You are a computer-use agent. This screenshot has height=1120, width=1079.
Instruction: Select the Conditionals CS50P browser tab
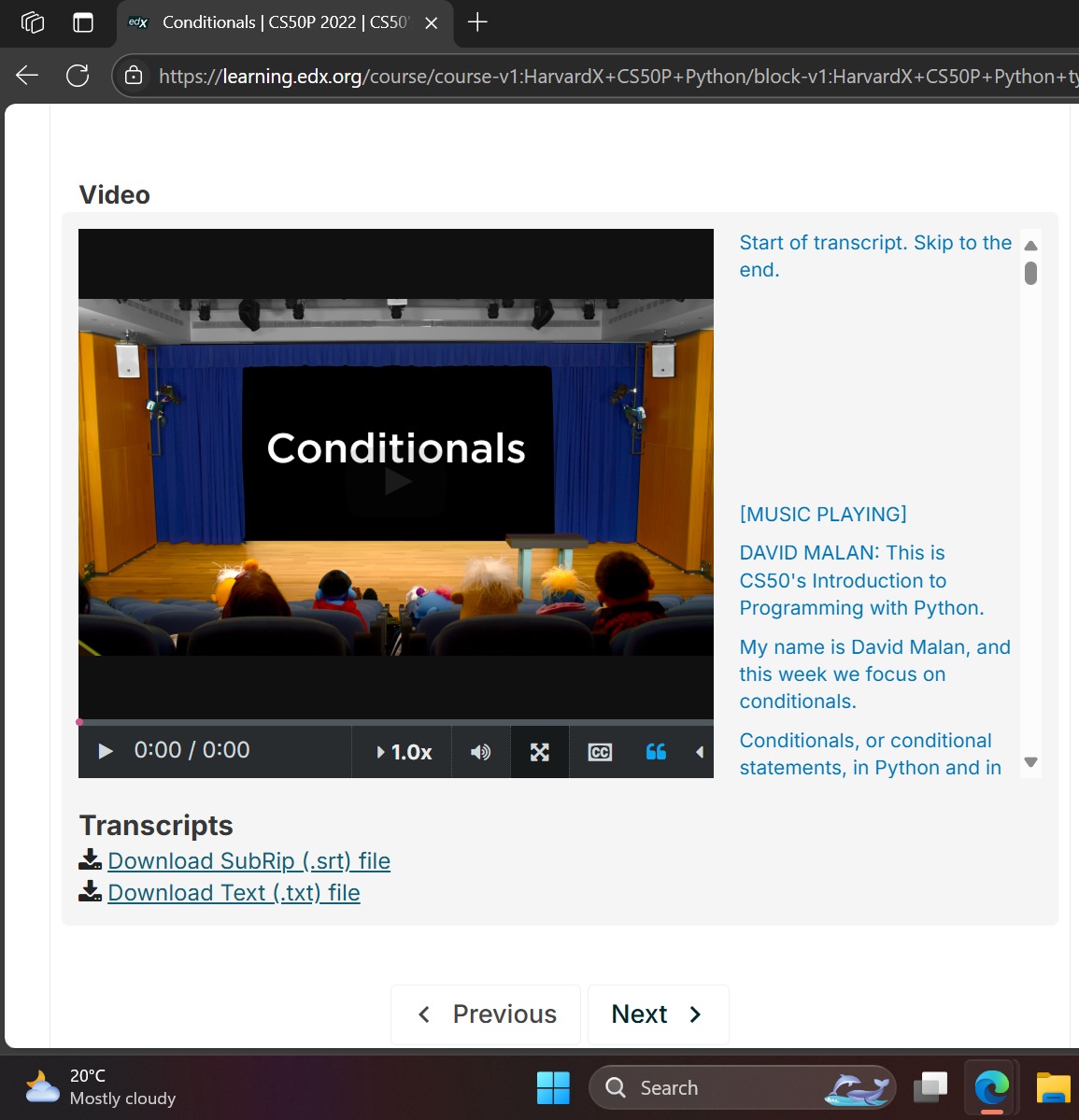(x=284, y=22)
